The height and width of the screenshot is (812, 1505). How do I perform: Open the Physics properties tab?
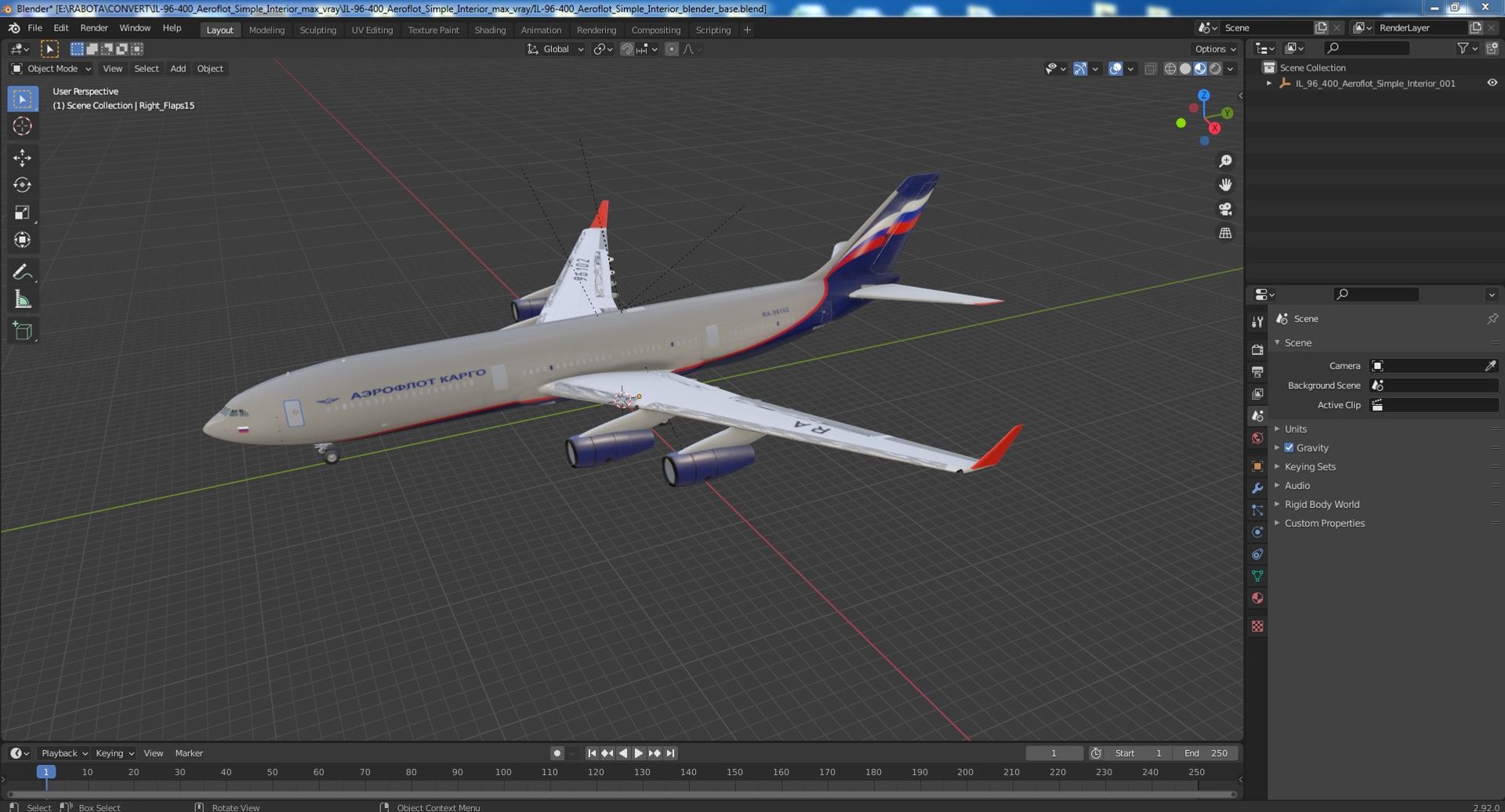click(x=1257, y=532)
